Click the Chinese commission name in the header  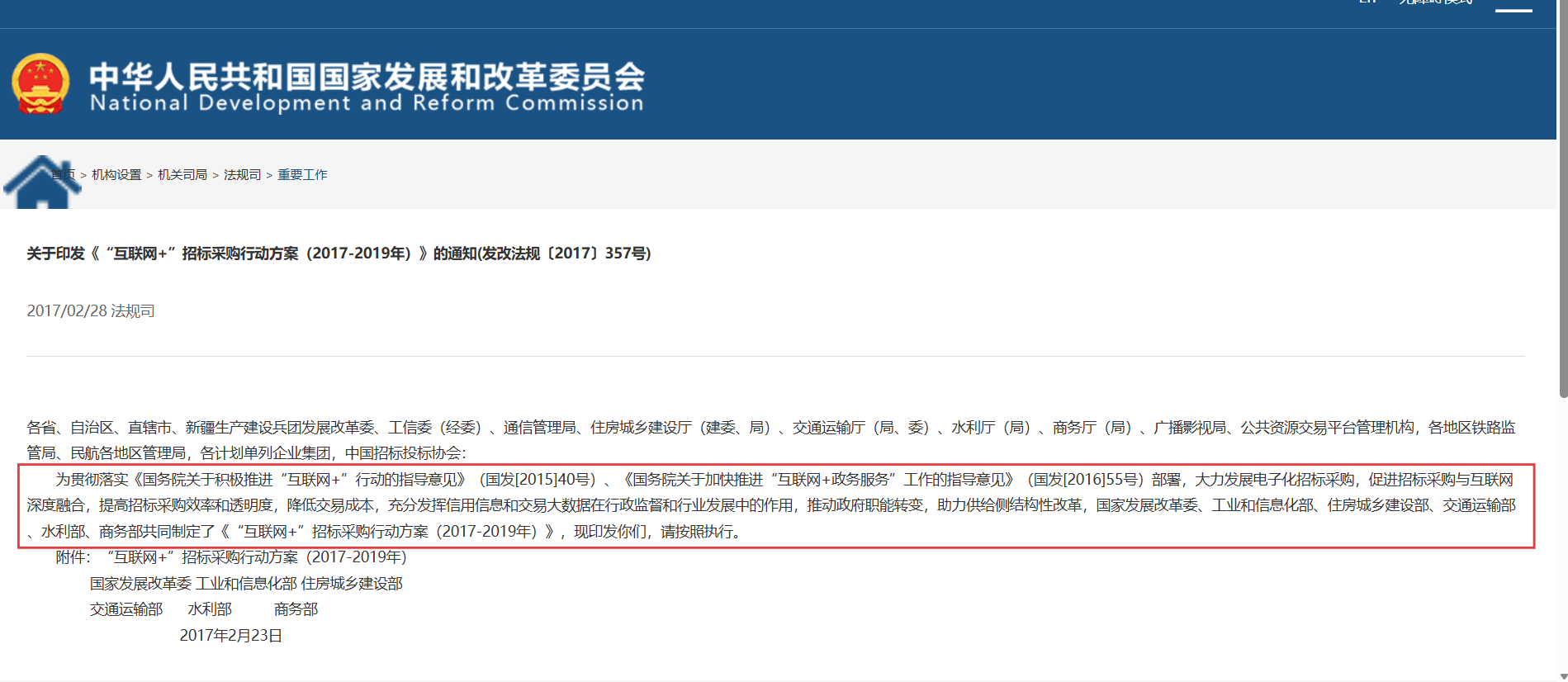click(x=367, y=76)
